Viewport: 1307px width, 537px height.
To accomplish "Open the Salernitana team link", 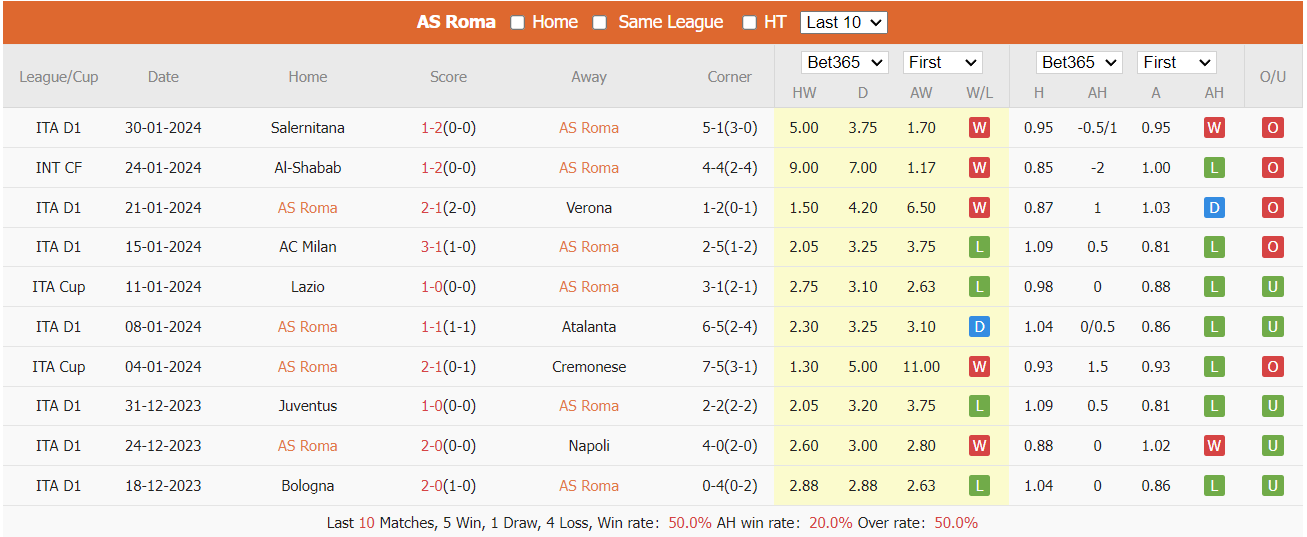I will click(308, 128).
